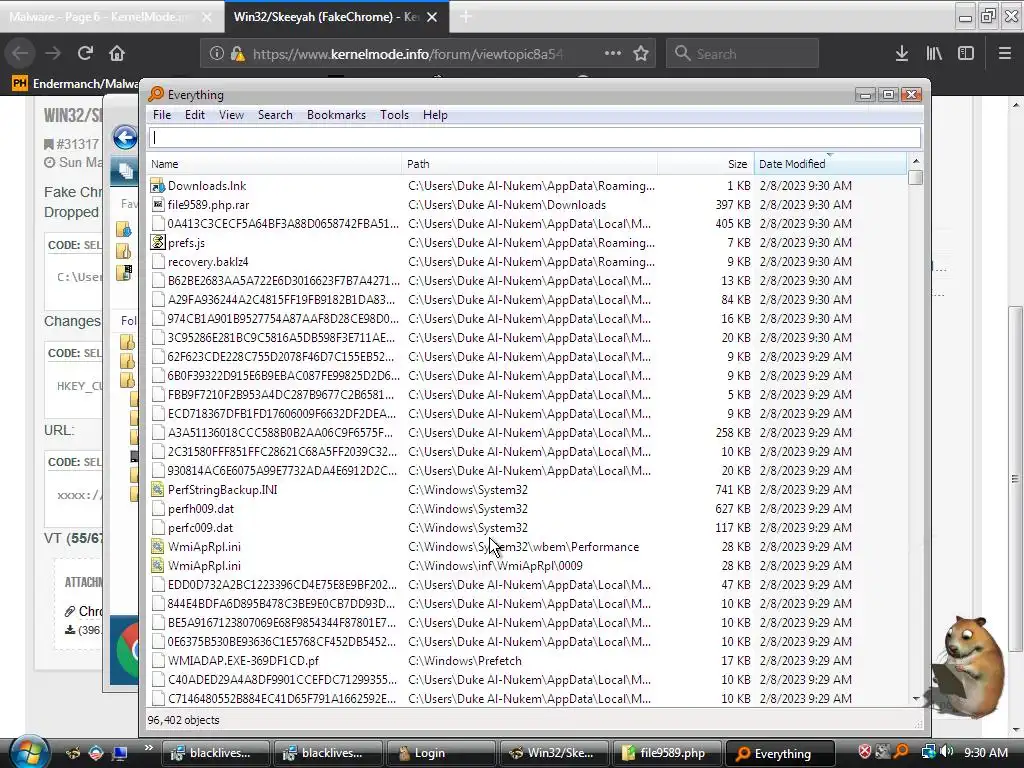Sort results by Path column
Viewport: 1024px width, 768px height.
click(x=530, y=164)
